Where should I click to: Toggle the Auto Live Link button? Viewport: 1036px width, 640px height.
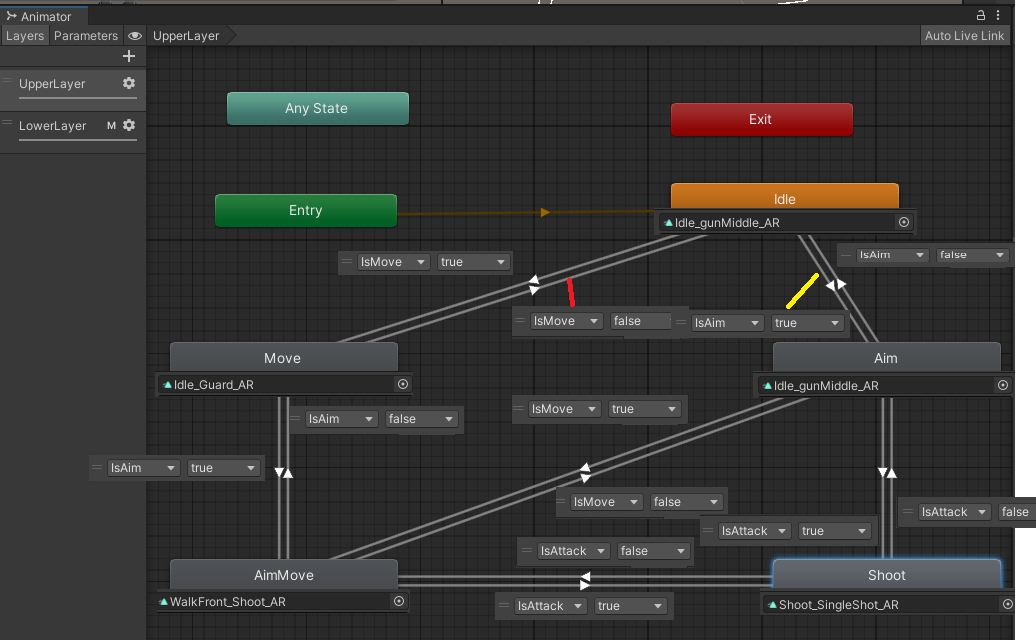964,36
